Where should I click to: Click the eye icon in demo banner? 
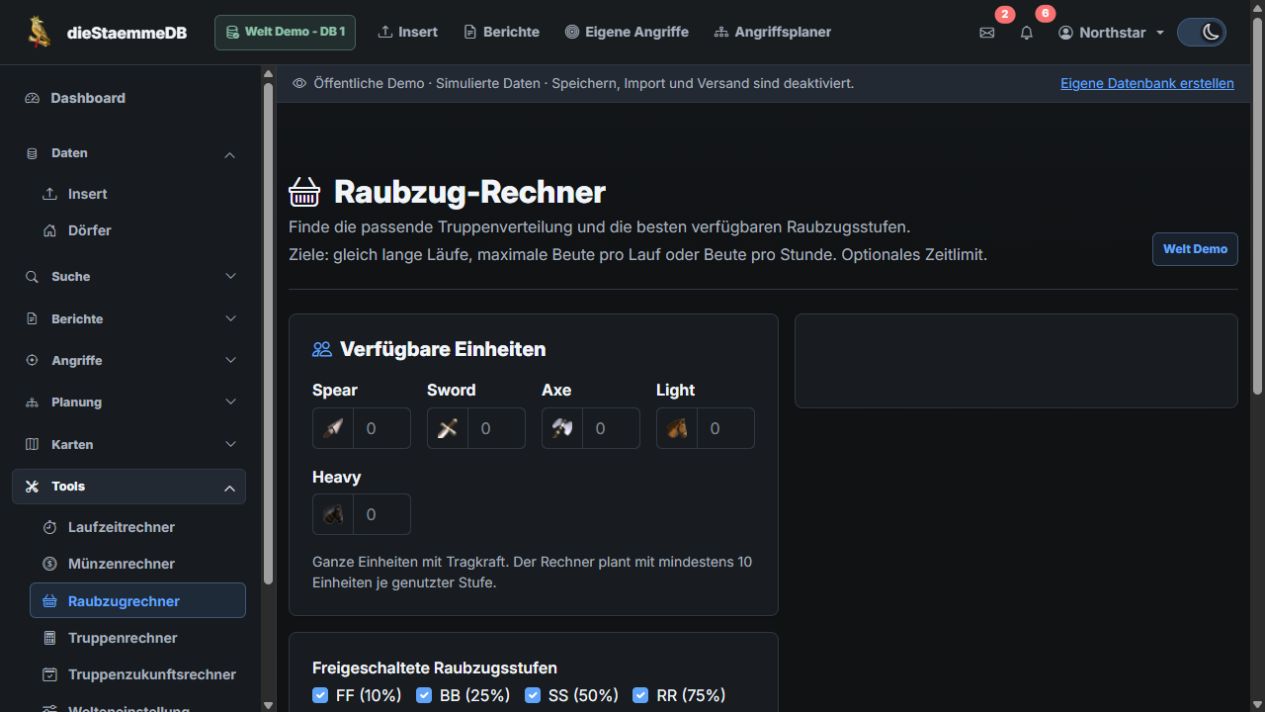pyautogui.click(x=299, y=83)
